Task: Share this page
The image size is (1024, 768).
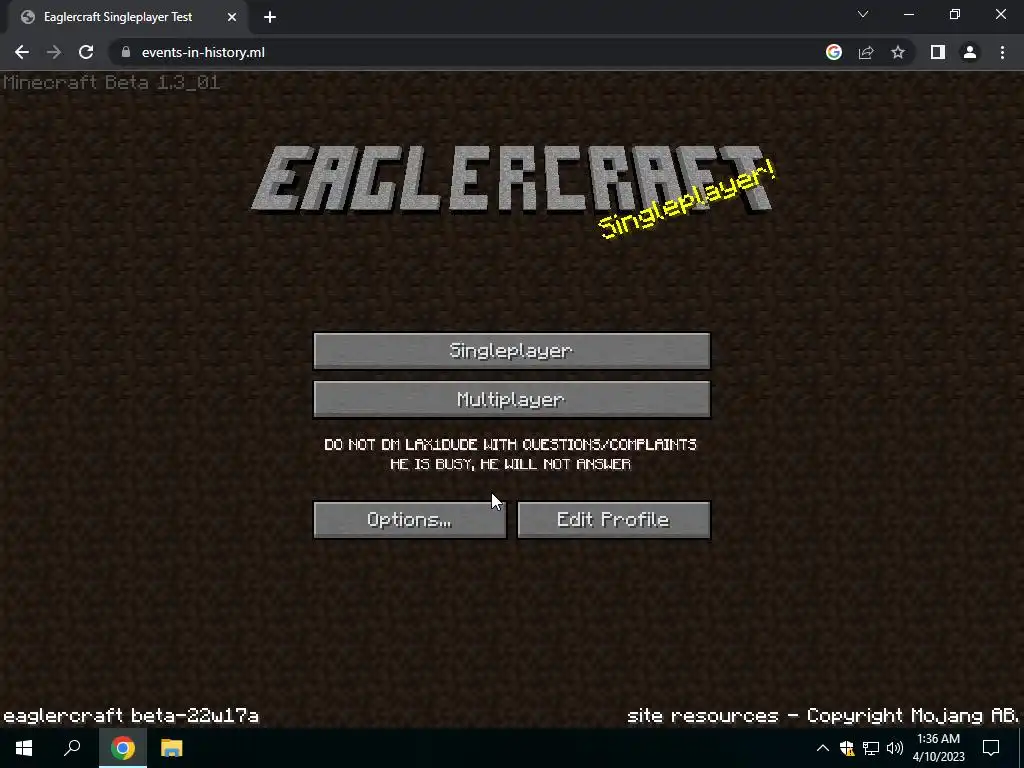Action: click(866, 52)
